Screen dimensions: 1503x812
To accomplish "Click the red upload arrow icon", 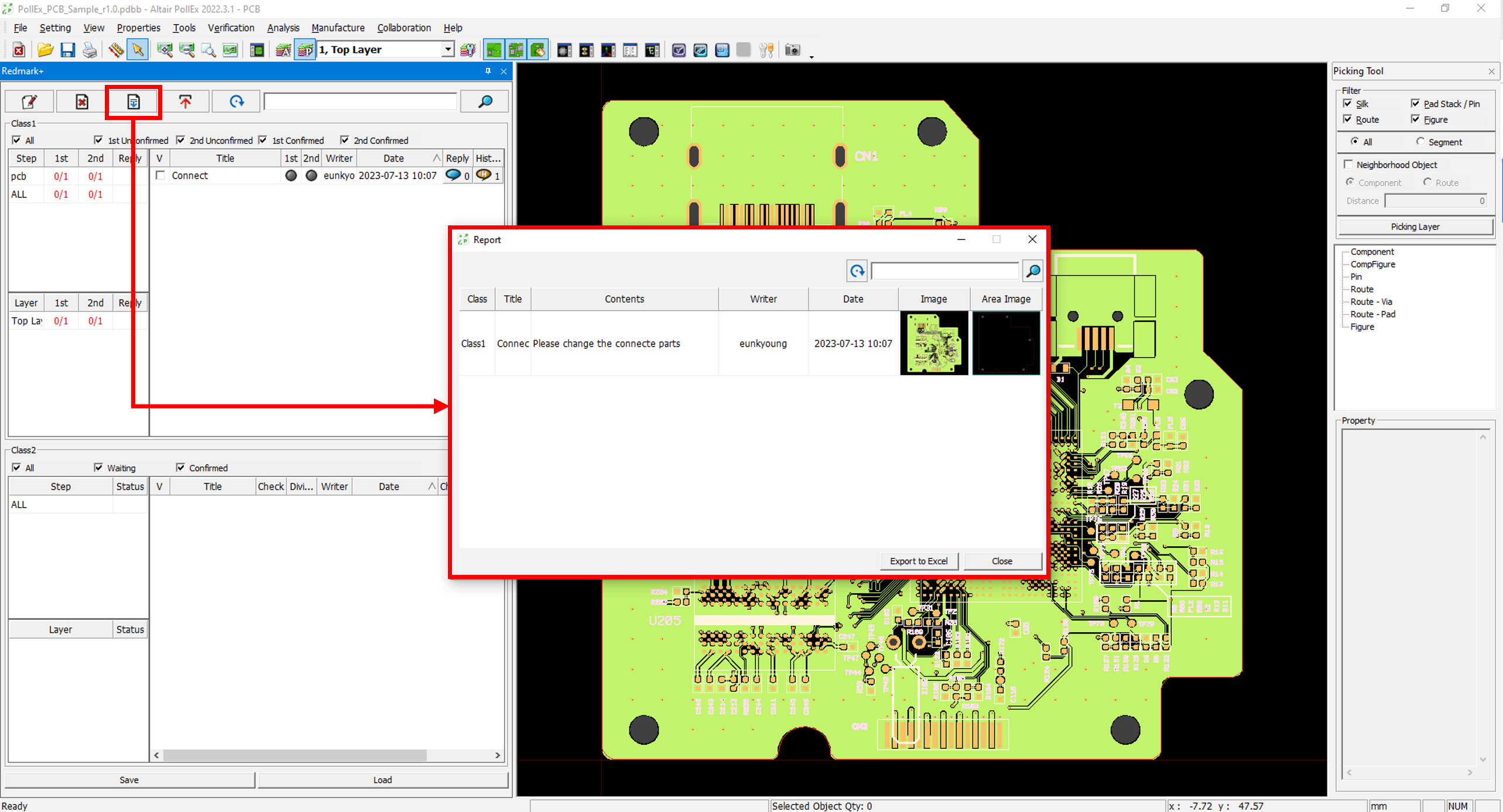I will pos(186,102).
